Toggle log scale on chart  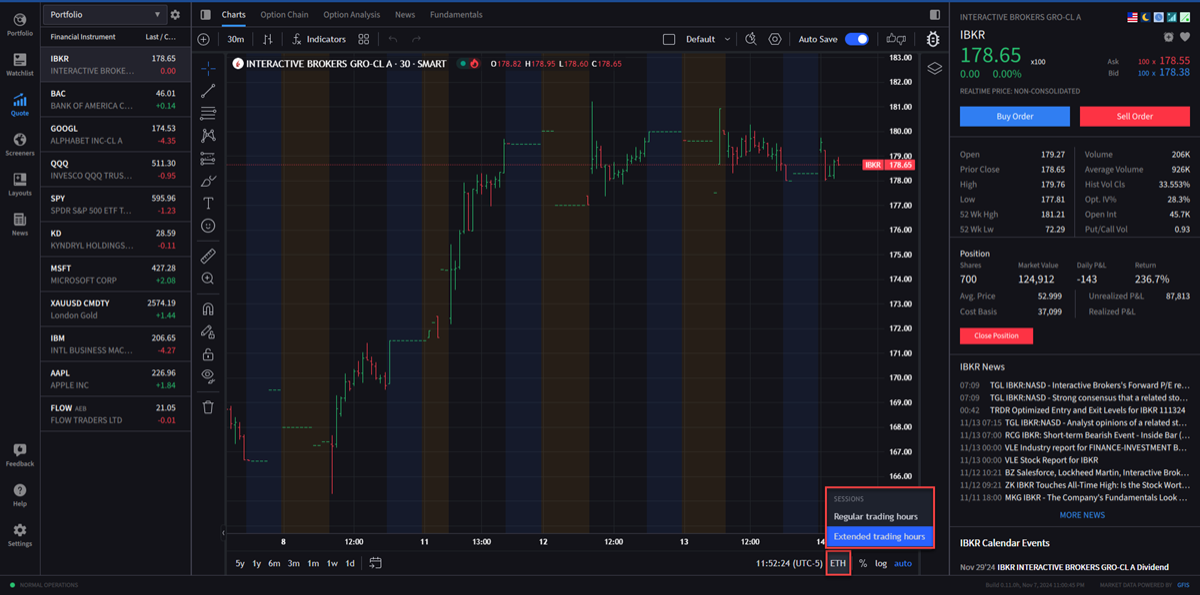[881, 563]
